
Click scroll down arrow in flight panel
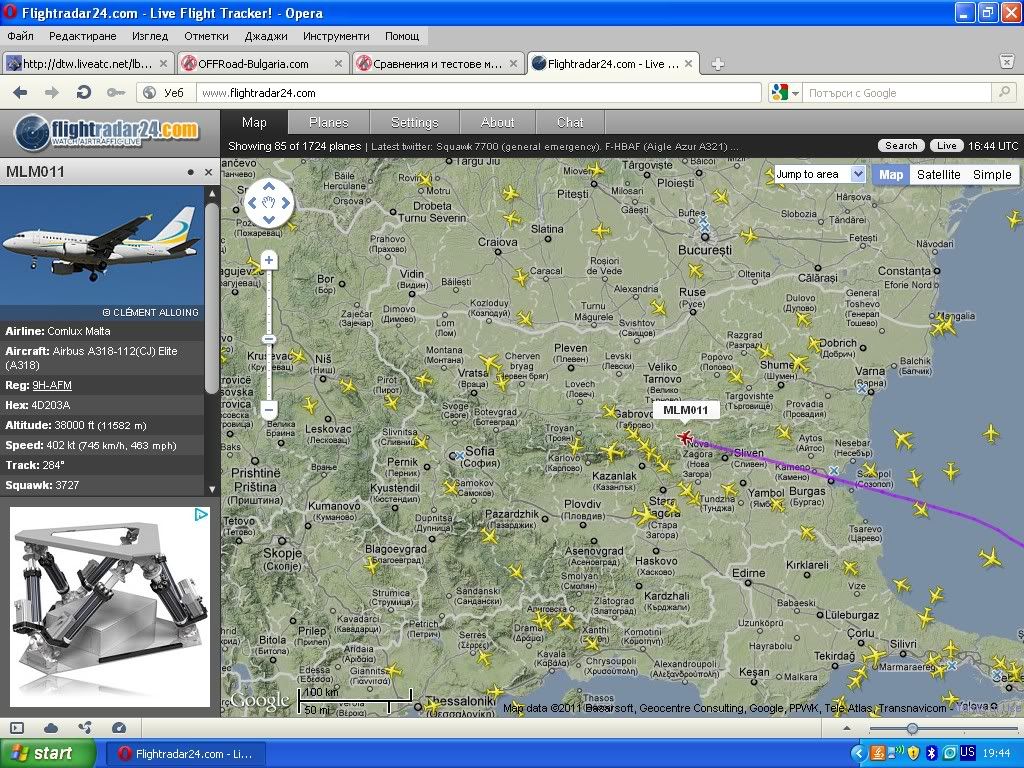click(212, 488)
